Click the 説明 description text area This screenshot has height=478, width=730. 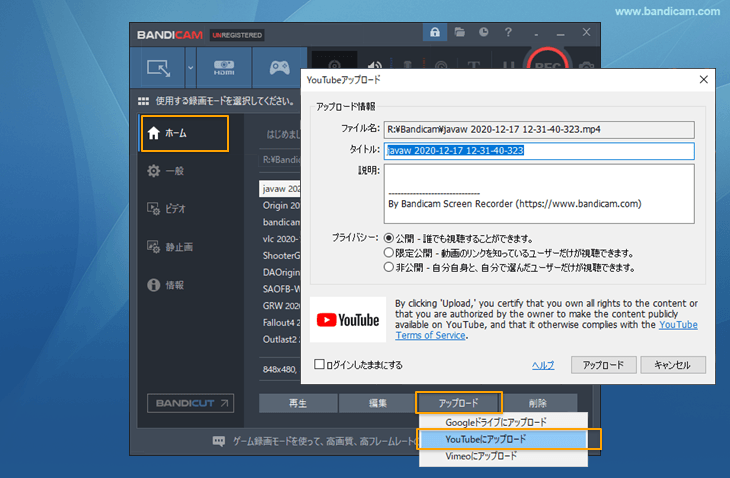[x=539, y=194]
